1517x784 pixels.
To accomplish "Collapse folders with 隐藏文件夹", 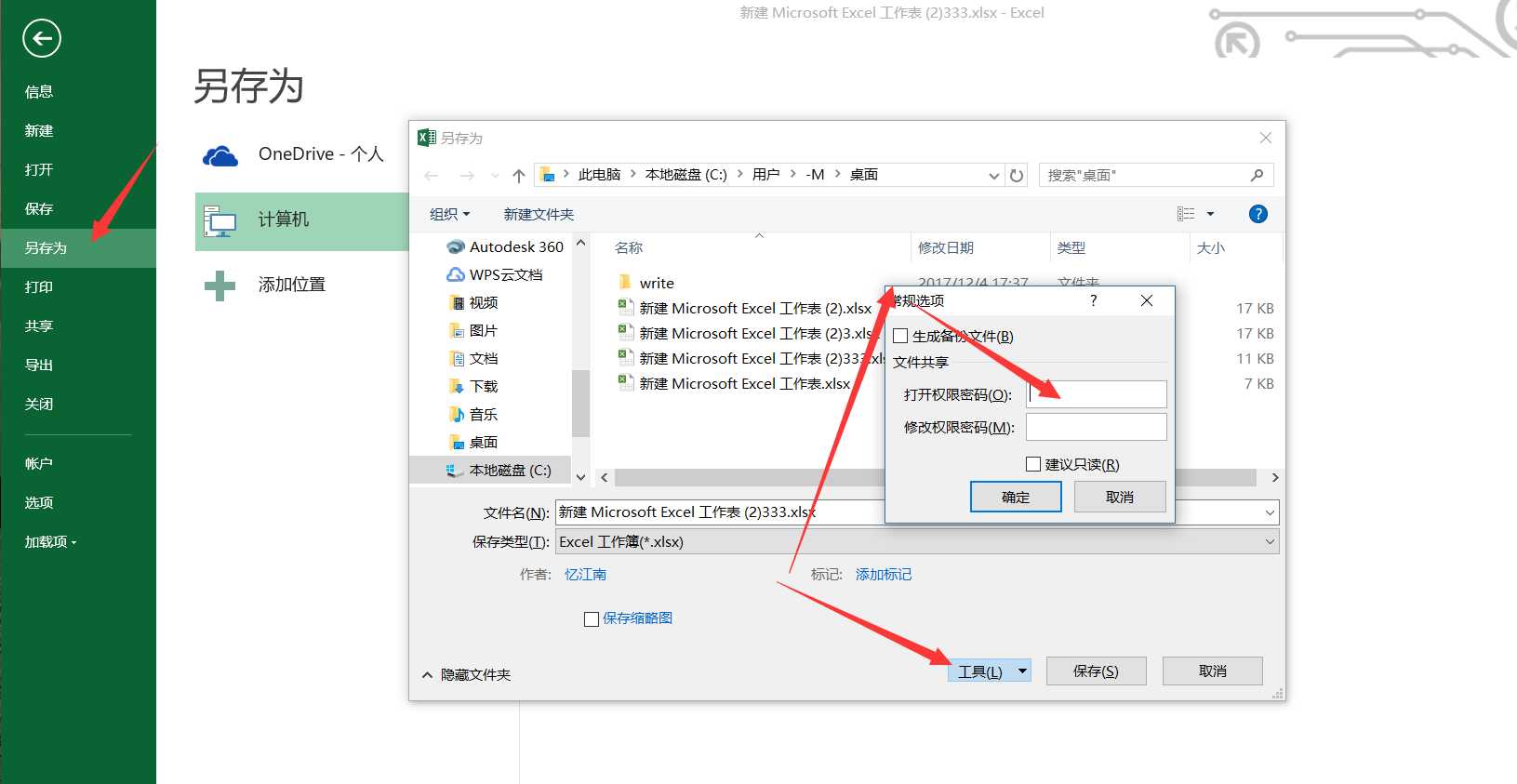I will pos(466,674).
